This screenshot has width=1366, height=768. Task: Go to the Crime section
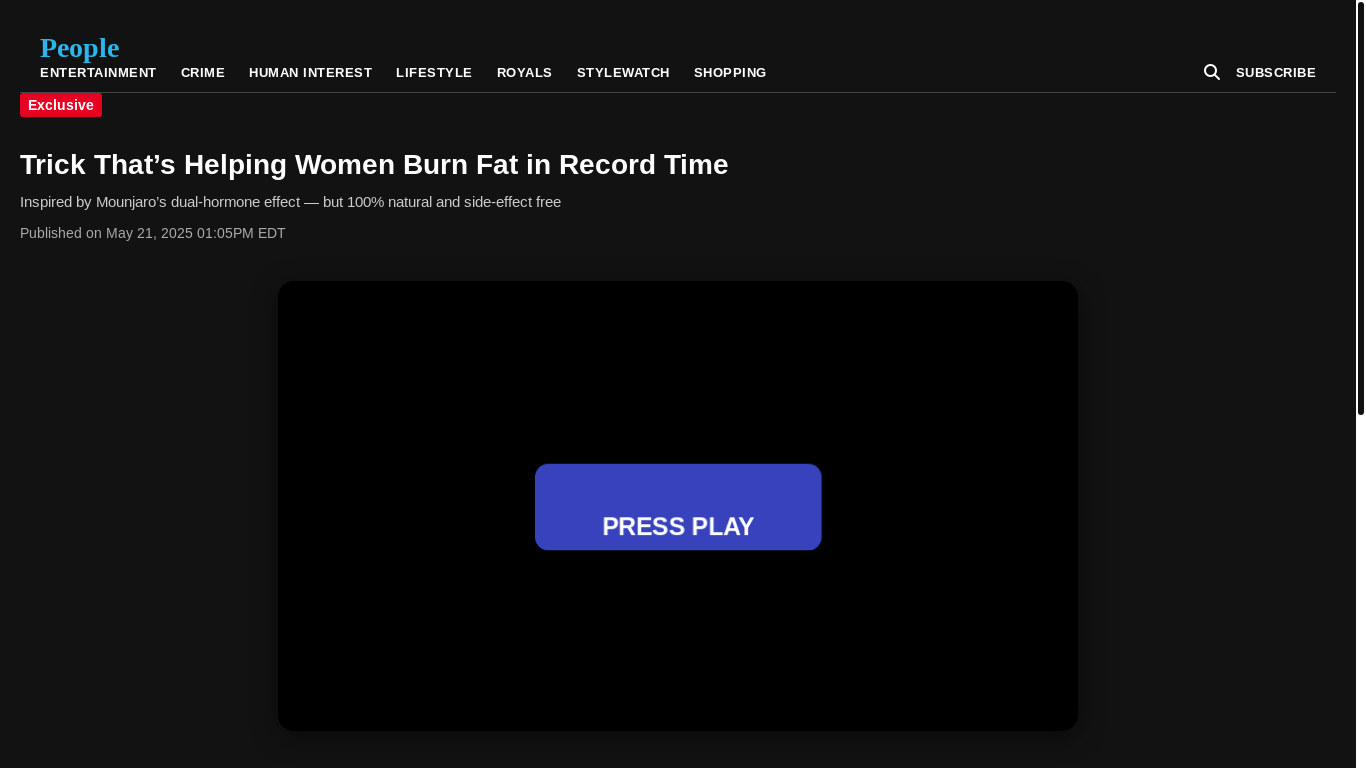coord(203,73)
